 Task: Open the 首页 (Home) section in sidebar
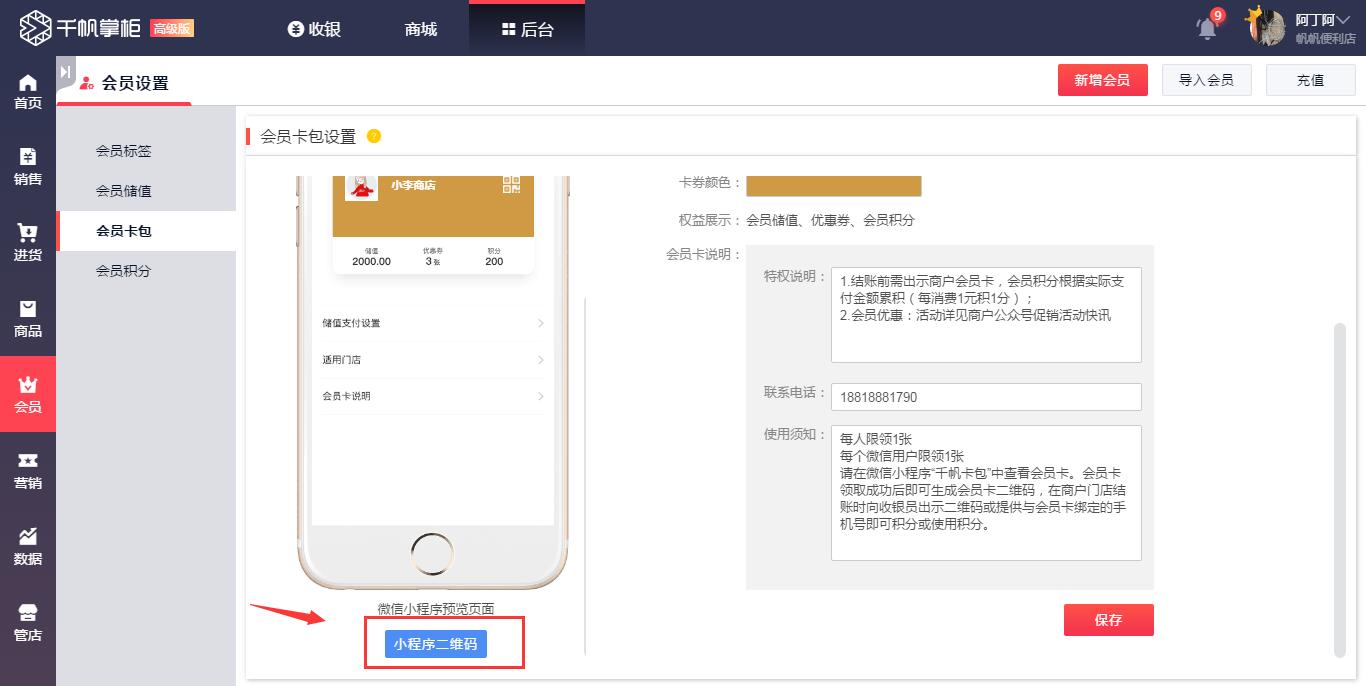point(27,90)
